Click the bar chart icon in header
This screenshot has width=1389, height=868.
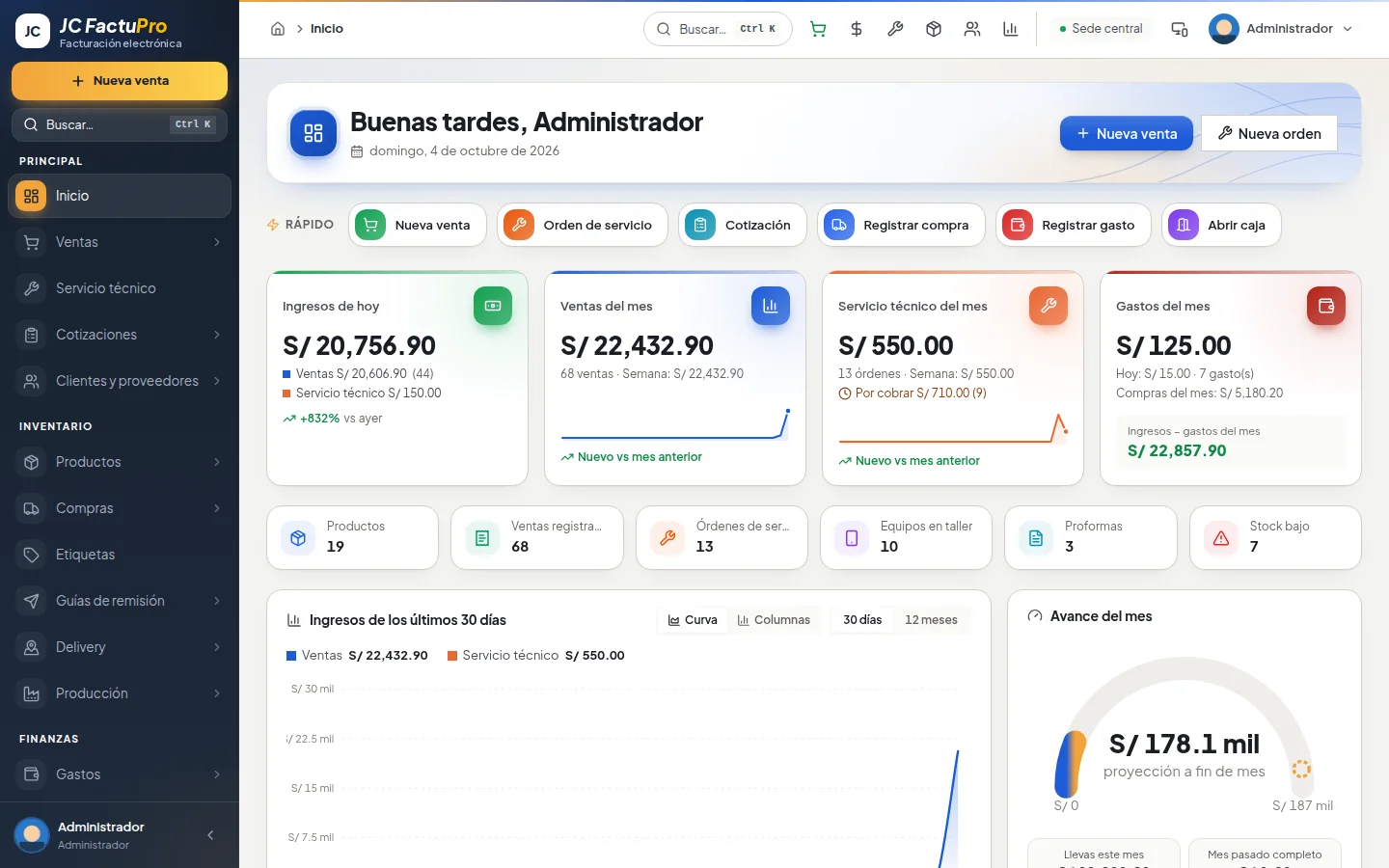pyautogui.click(x=1011, y=29)
